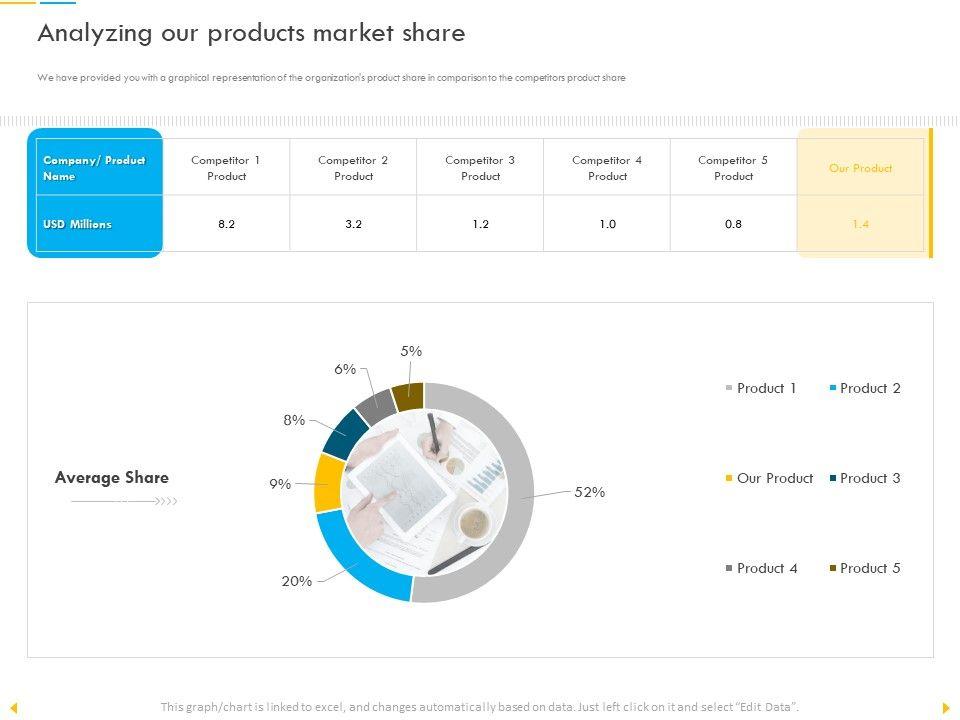The width and height of the screenshot is (960, 720).
Task: Click the Product 5 legend color swatch
Action: (x=833, y=568)
